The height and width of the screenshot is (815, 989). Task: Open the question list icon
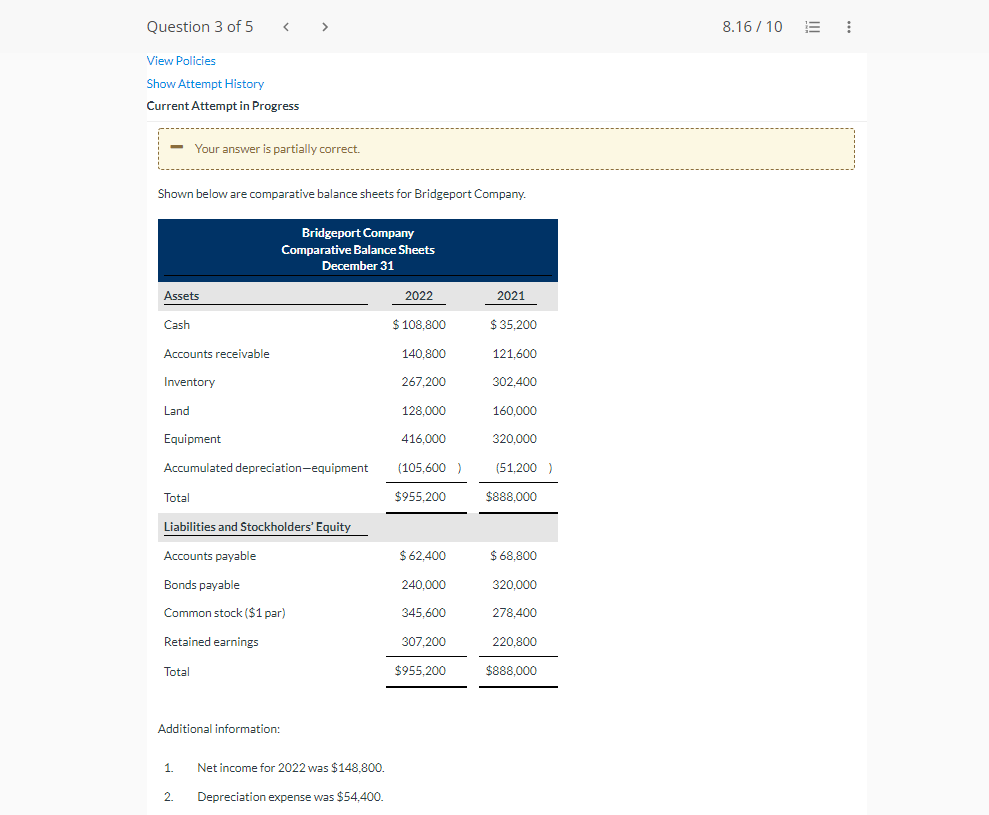coord(813,26)
